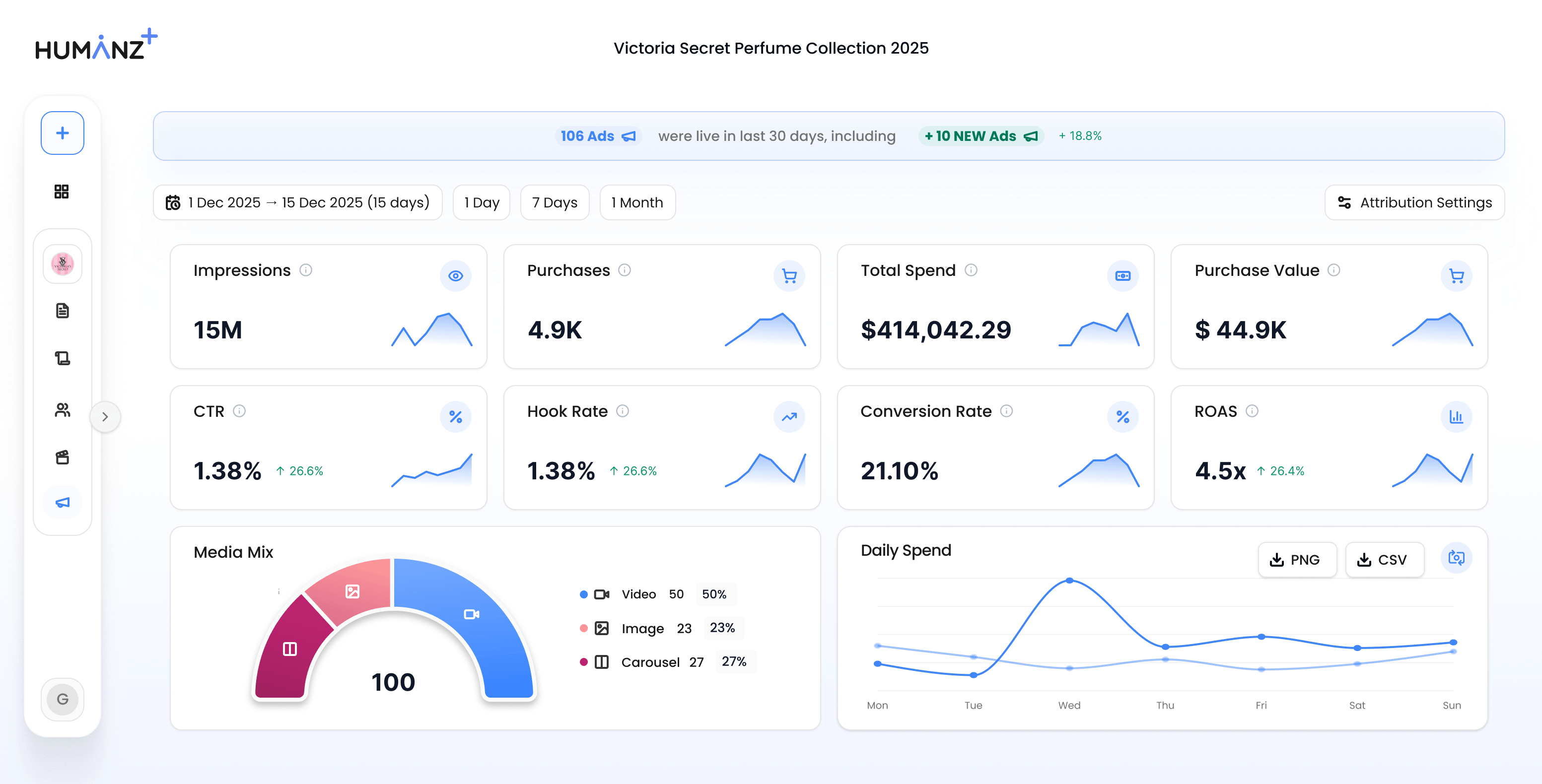Toggle the Daily Spend compare view icon

pos(1456,558)
